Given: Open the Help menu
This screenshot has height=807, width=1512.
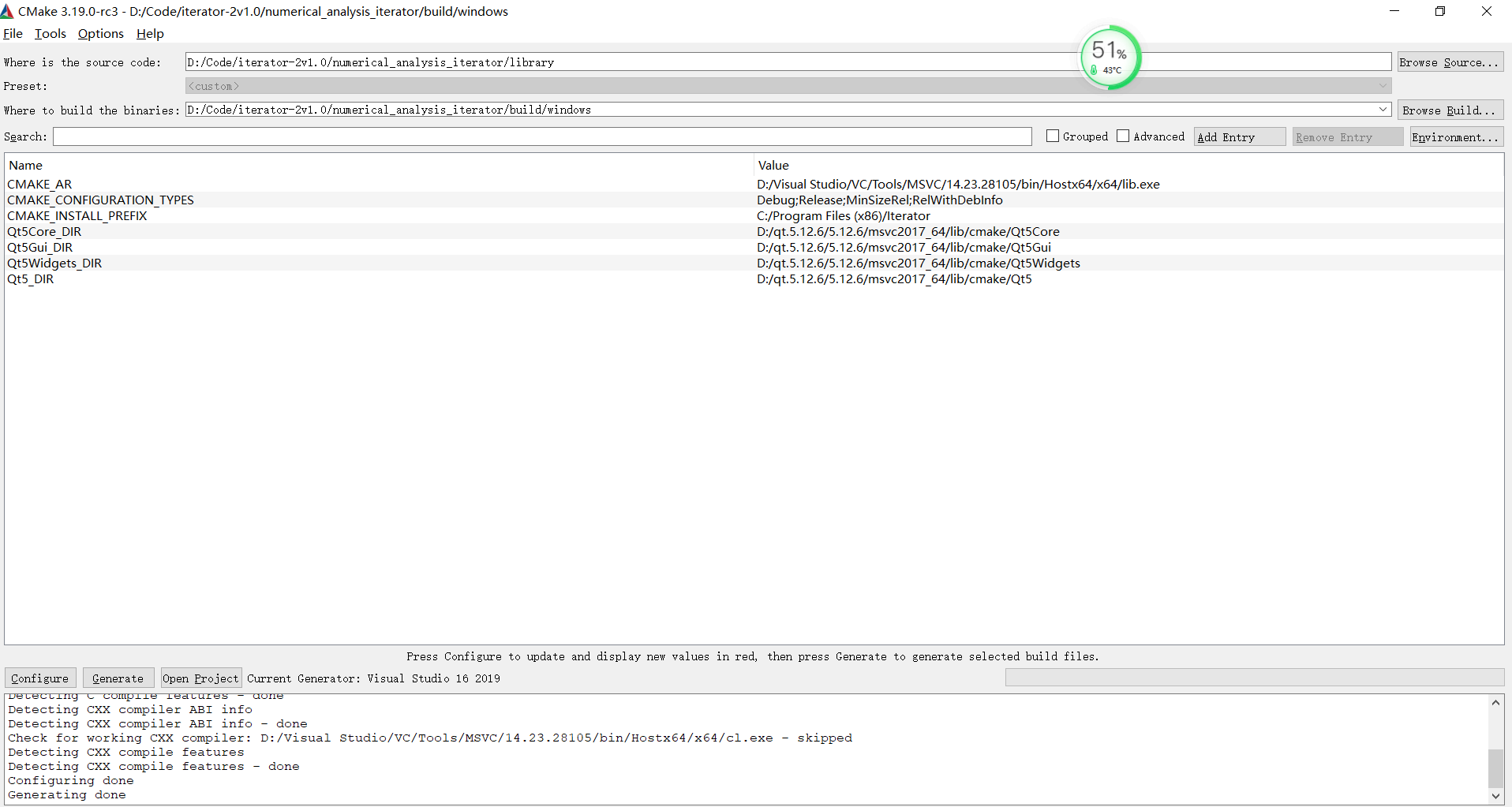Looking at the screenshot, I should coord(150,33).
